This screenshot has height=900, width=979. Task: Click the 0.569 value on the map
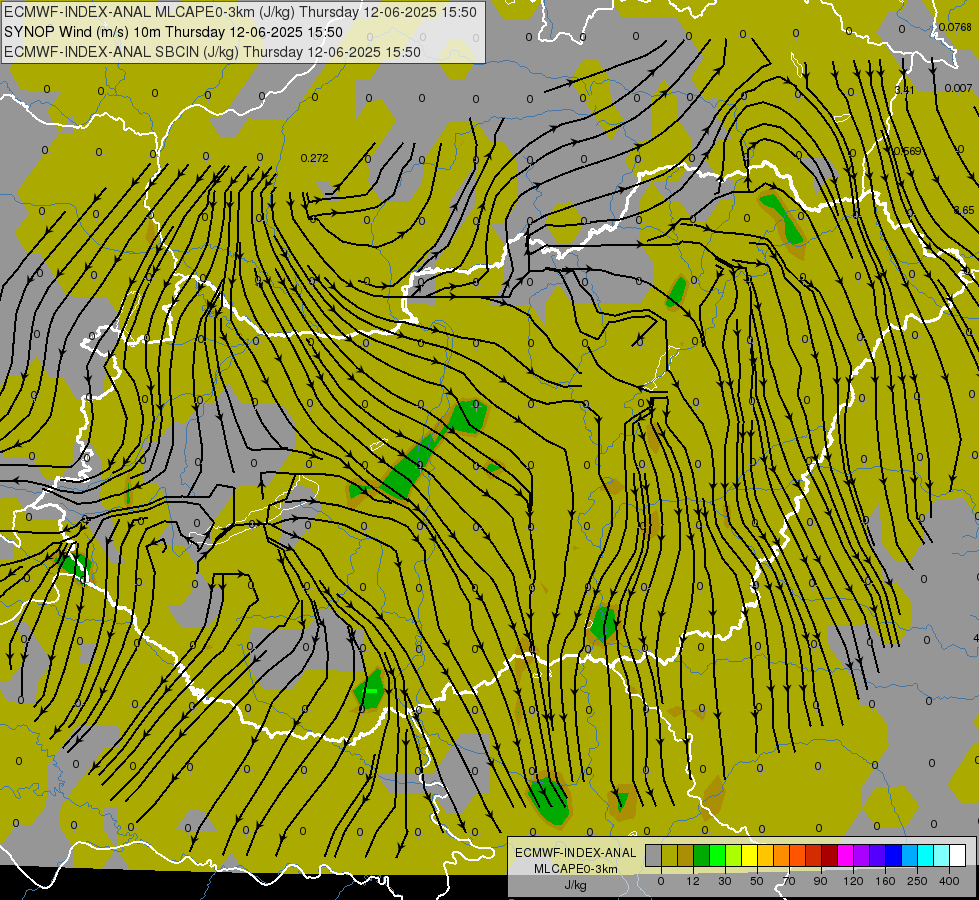907,151
